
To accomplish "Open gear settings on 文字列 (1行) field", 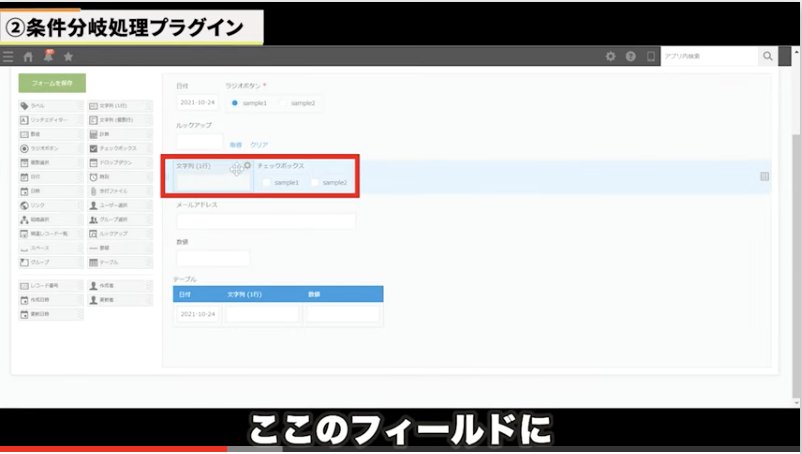I will click(247, 166).
